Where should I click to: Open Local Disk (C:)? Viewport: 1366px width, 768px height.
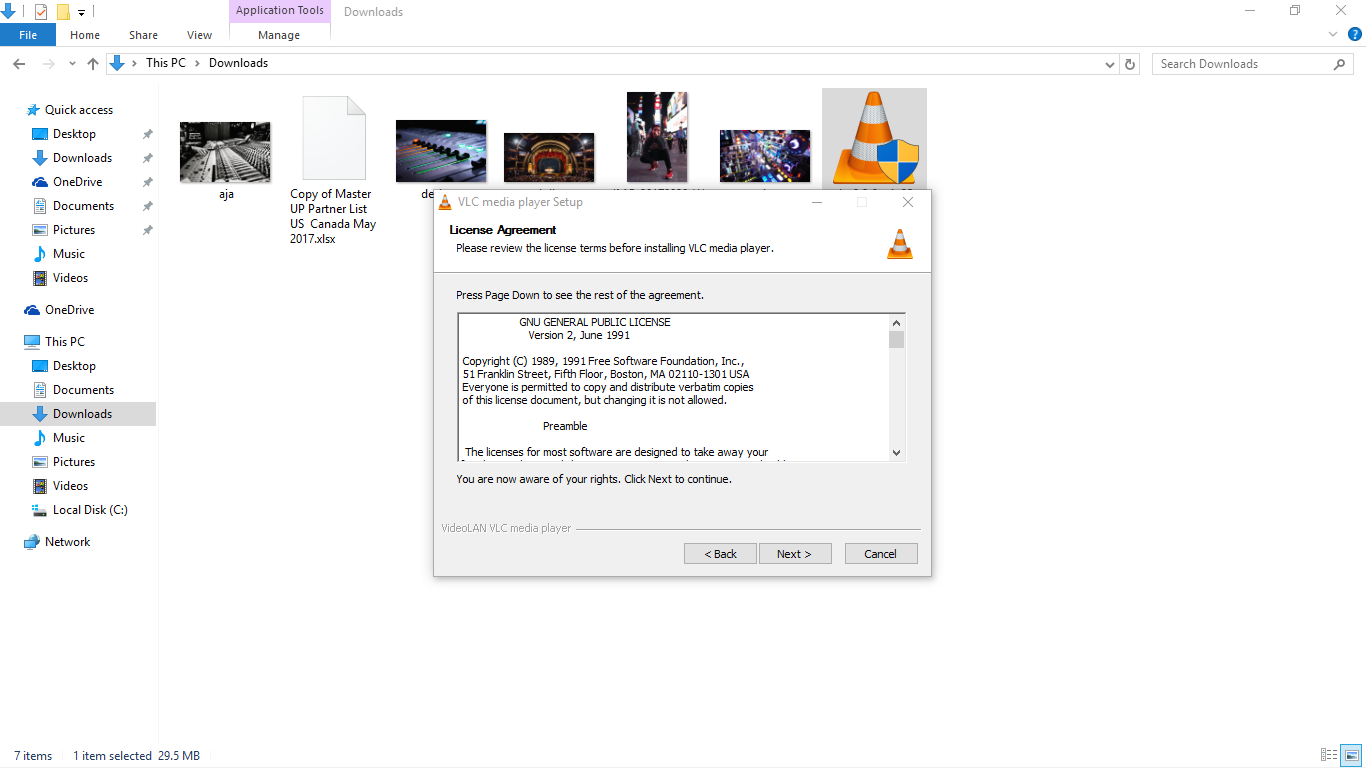click(x=90, y=510)
